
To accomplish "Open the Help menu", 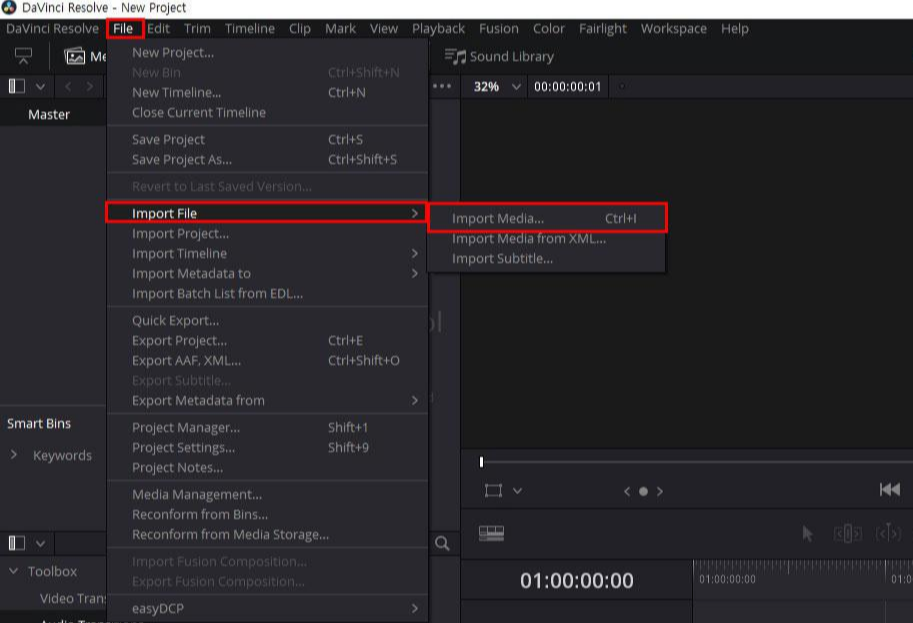I will point(735,29).
